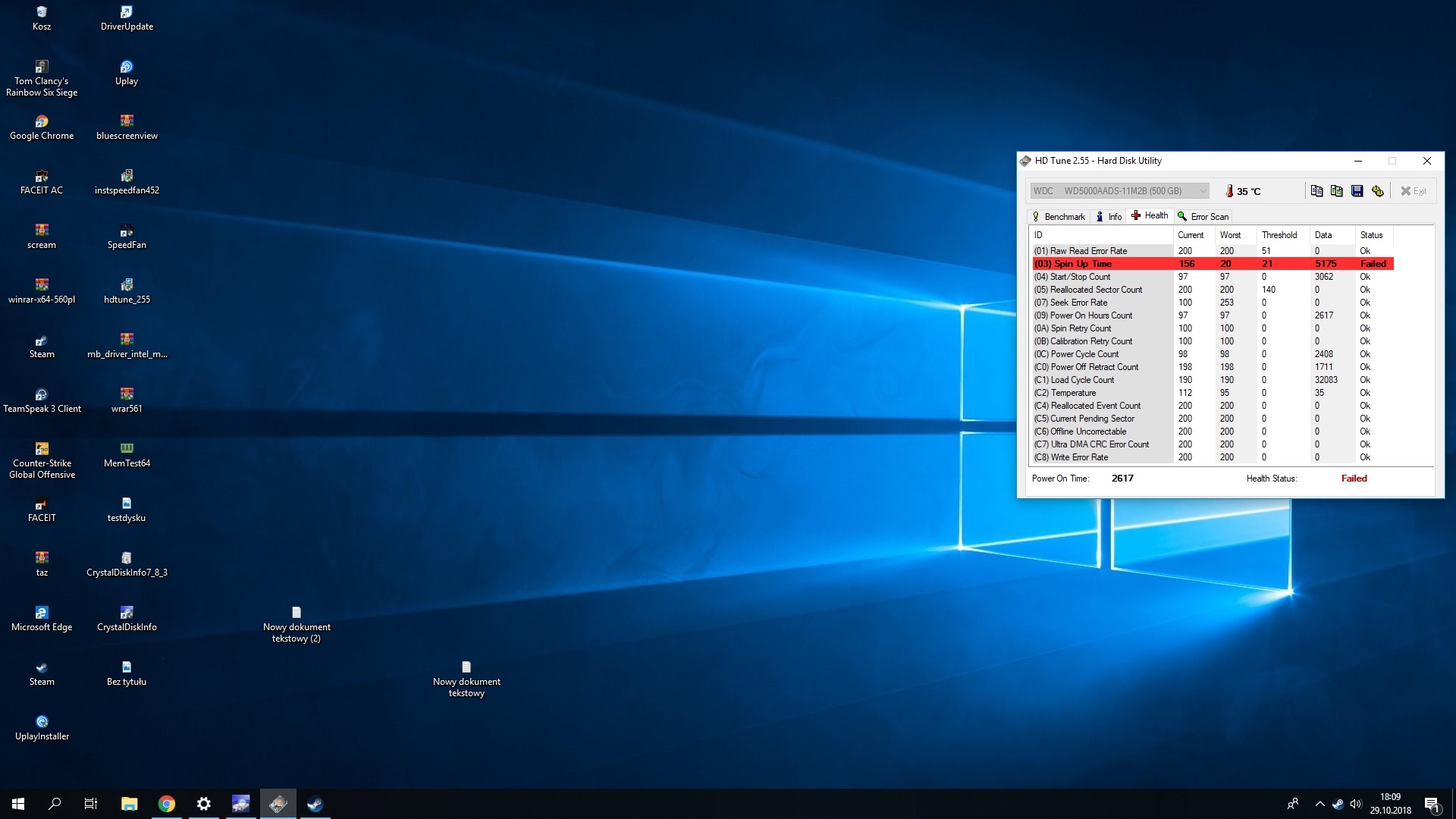Click the Raw Read Error Rate row
The image size is (1456, 819).
[x=1213, y=251]
